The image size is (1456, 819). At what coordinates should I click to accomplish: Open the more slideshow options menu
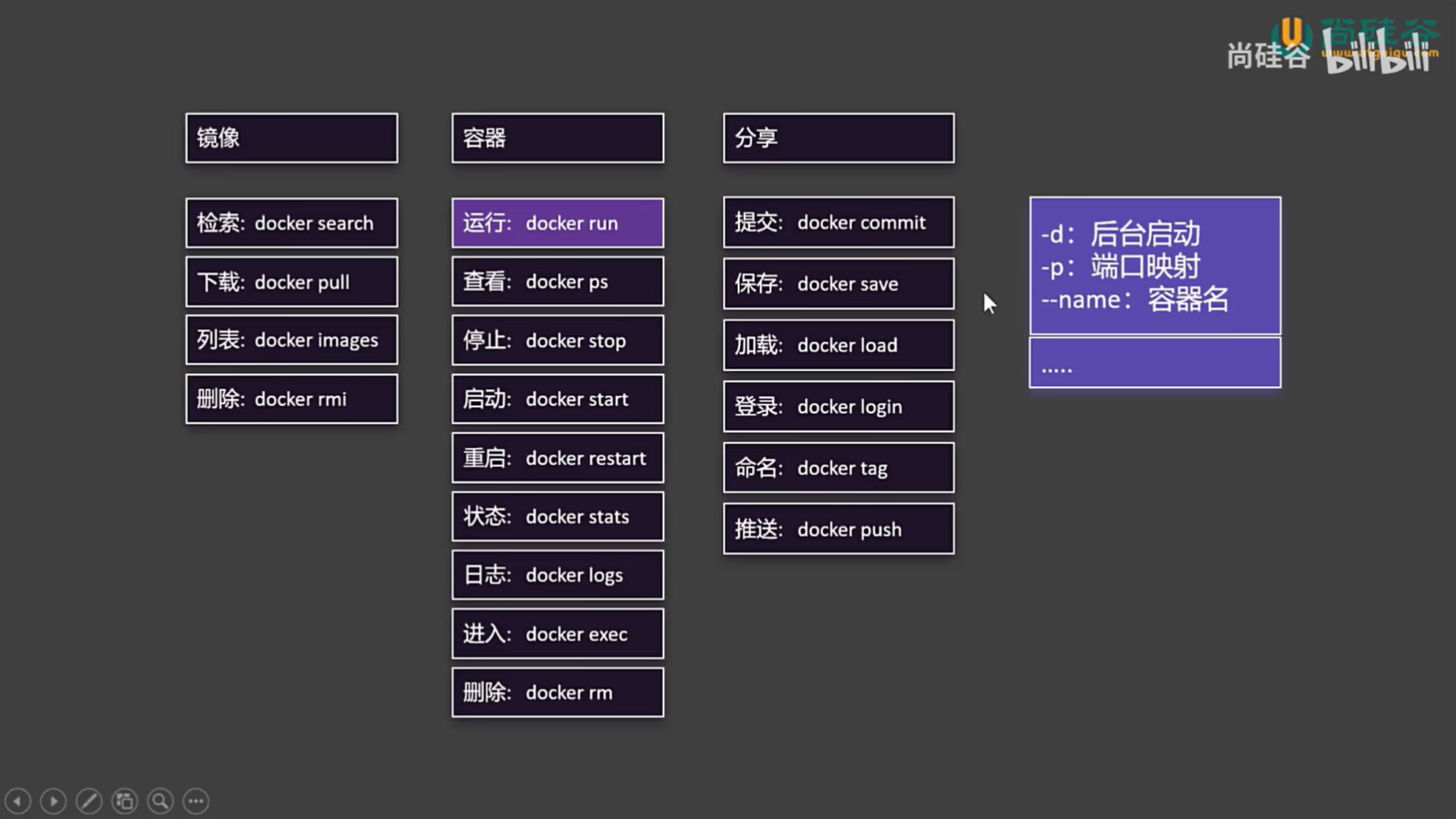click(196, 801)
